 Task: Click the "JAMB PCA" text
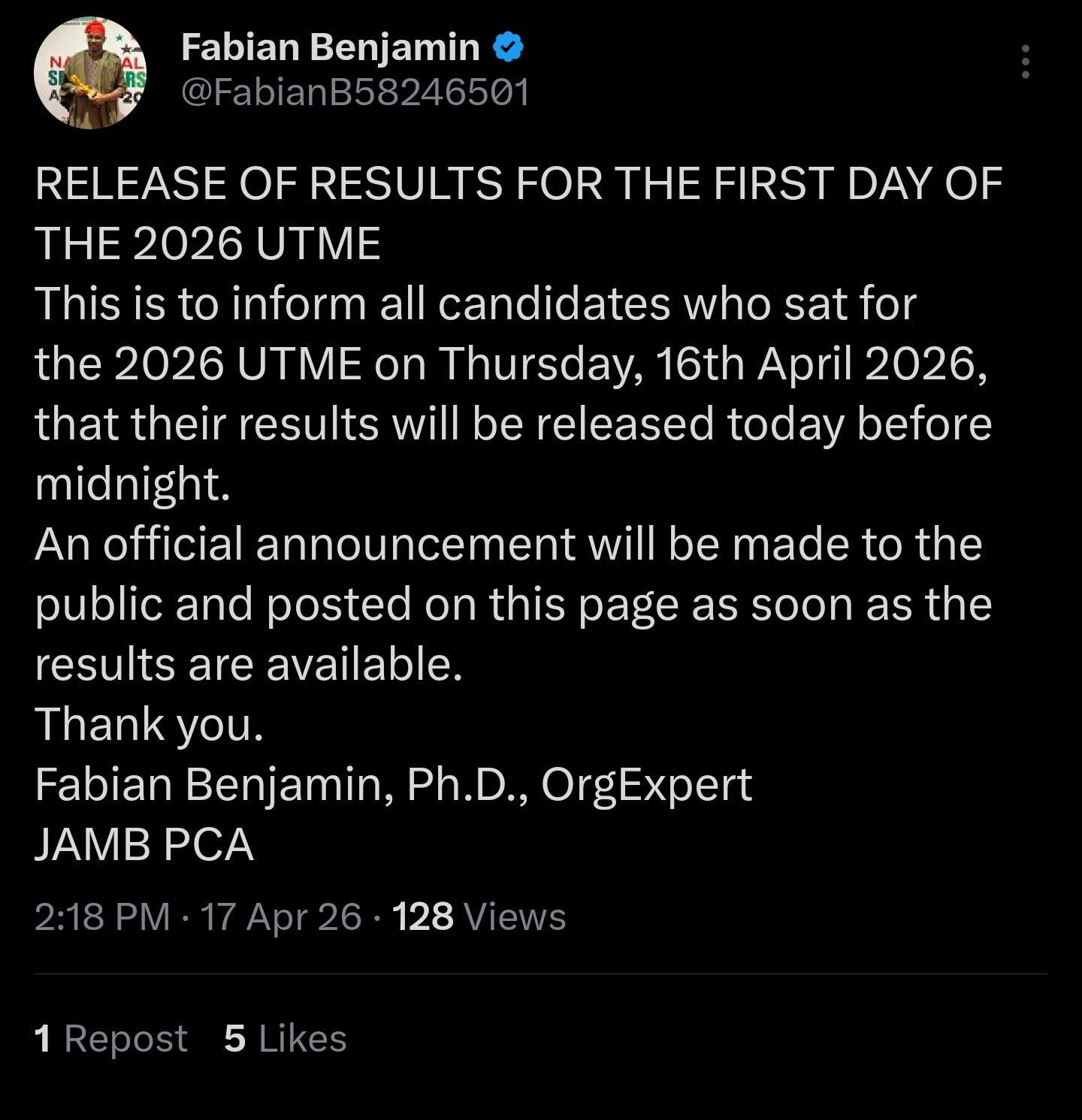click(144, 845)
